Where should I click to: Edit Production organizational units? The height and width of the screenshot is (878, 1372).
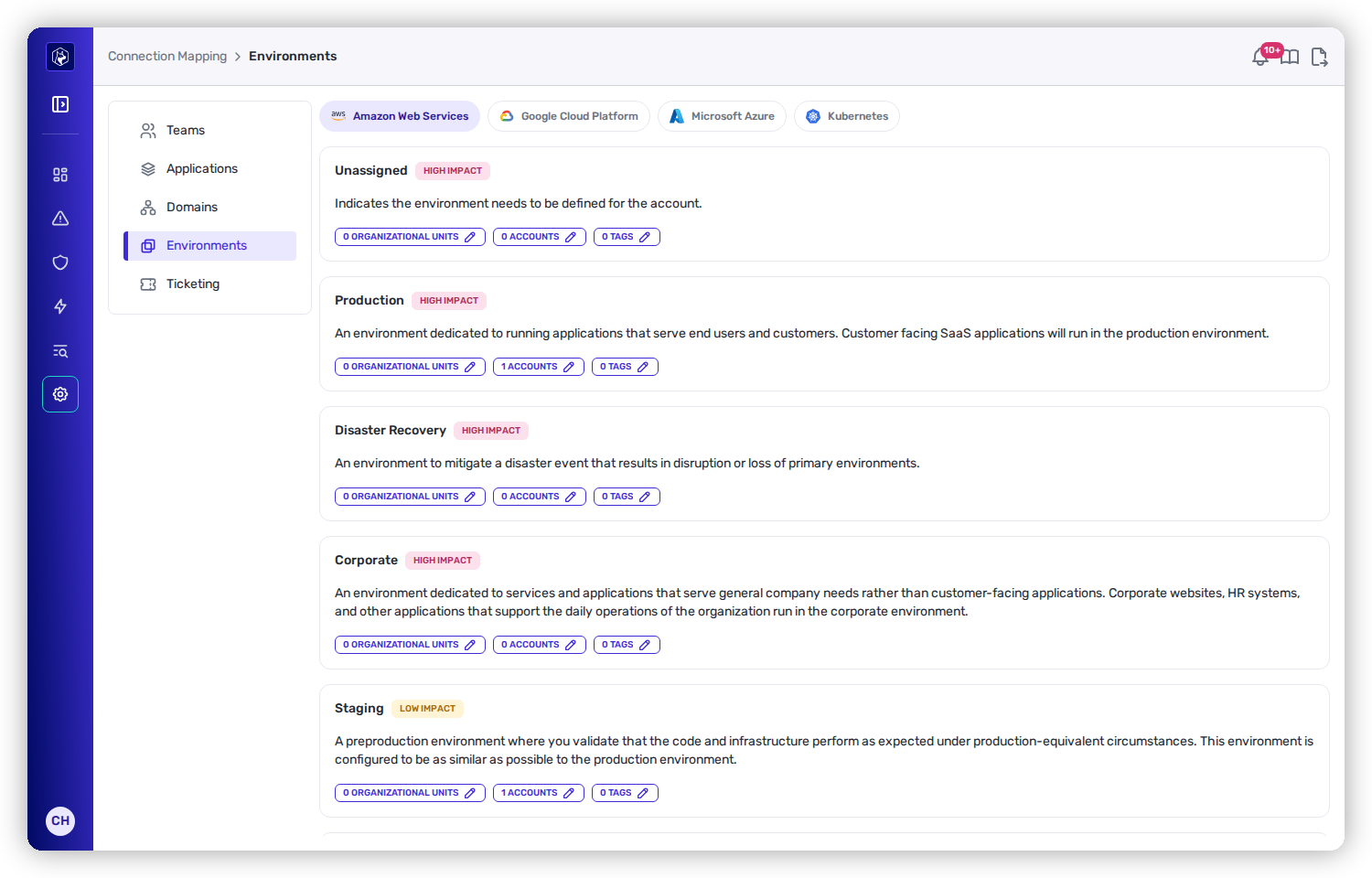click(410, 367)
